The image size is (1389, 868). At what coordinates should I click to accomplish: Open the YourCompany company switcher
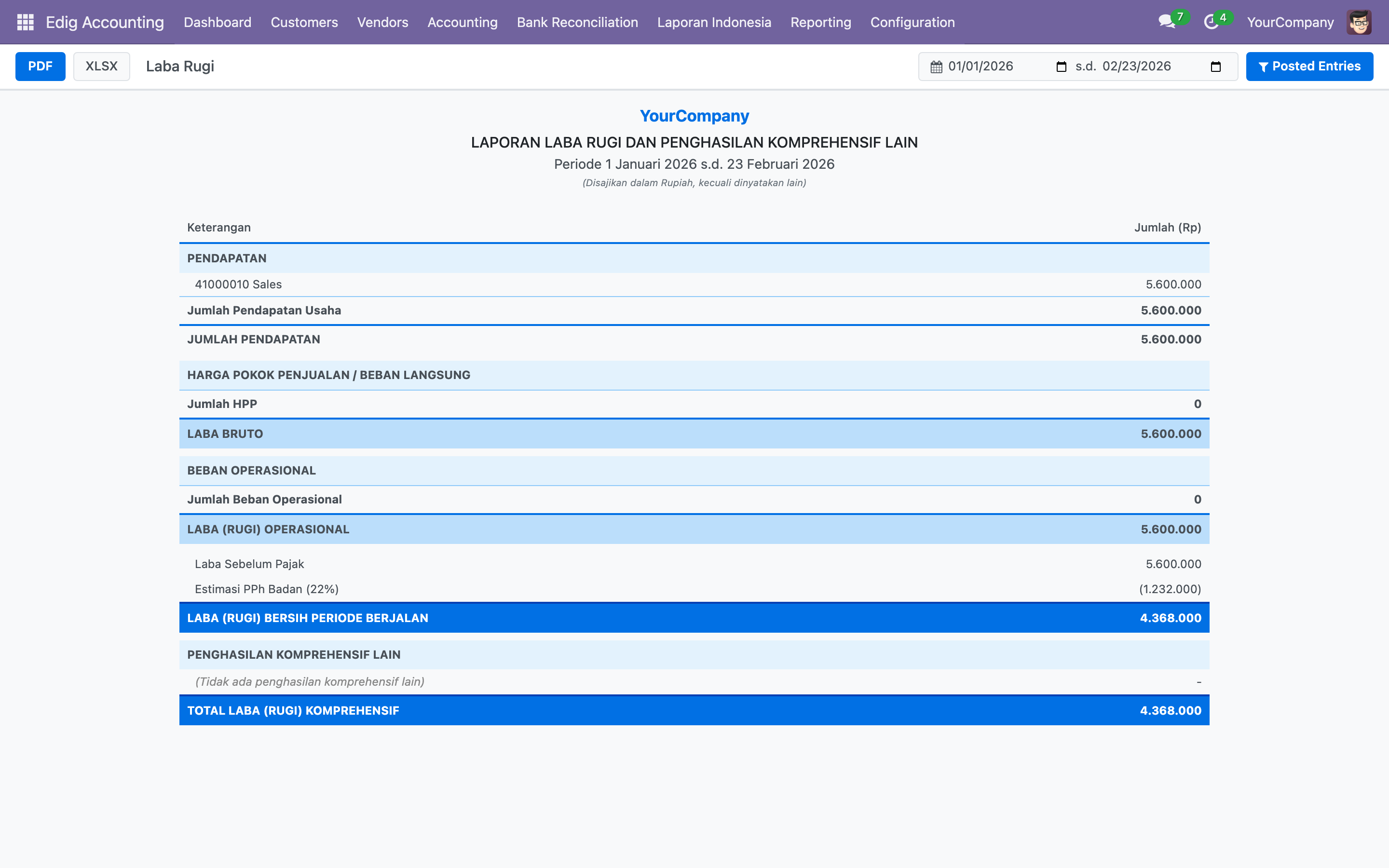pos(1290,22)
